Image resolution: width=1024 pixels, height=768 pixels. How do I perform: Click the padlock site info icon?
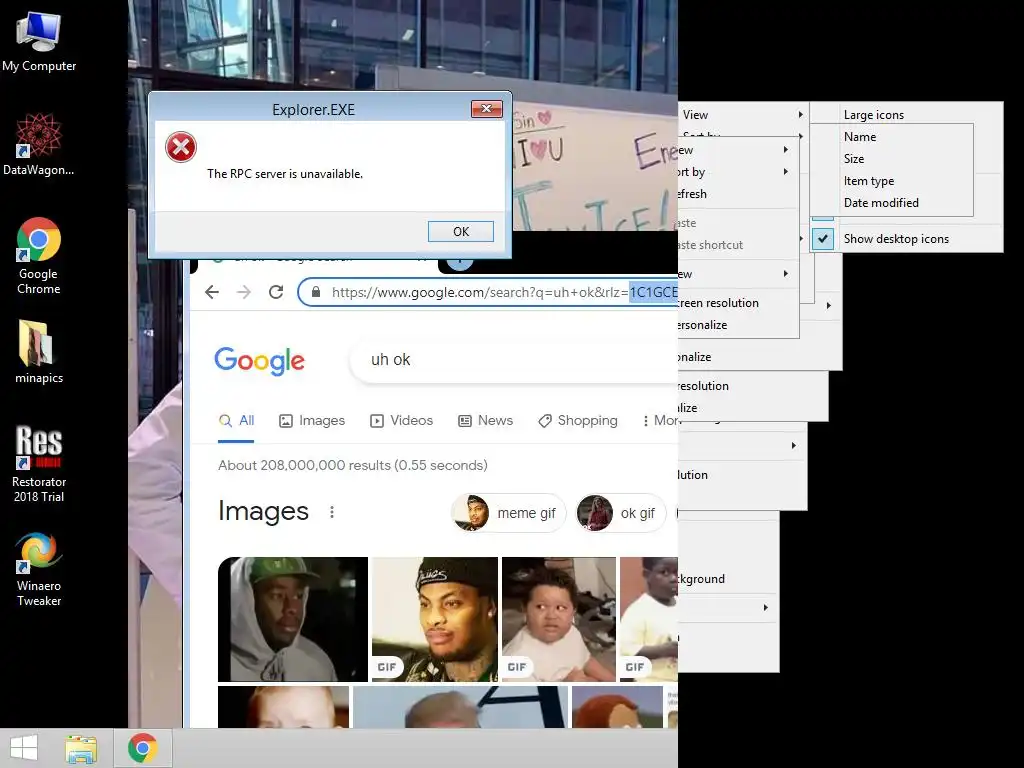coord(316,292)
